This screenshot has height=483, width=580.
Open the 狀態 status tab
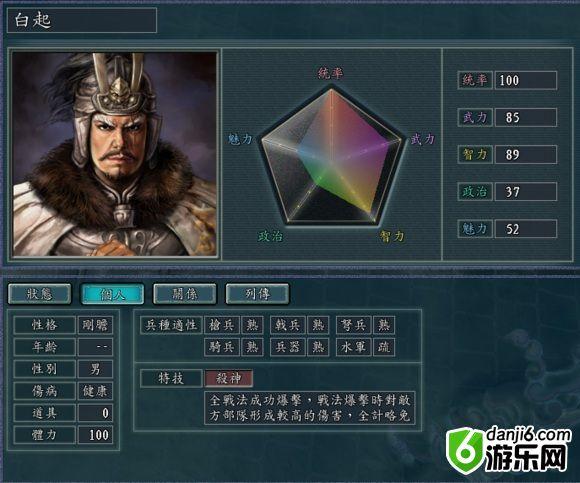(x=39, y=294)
